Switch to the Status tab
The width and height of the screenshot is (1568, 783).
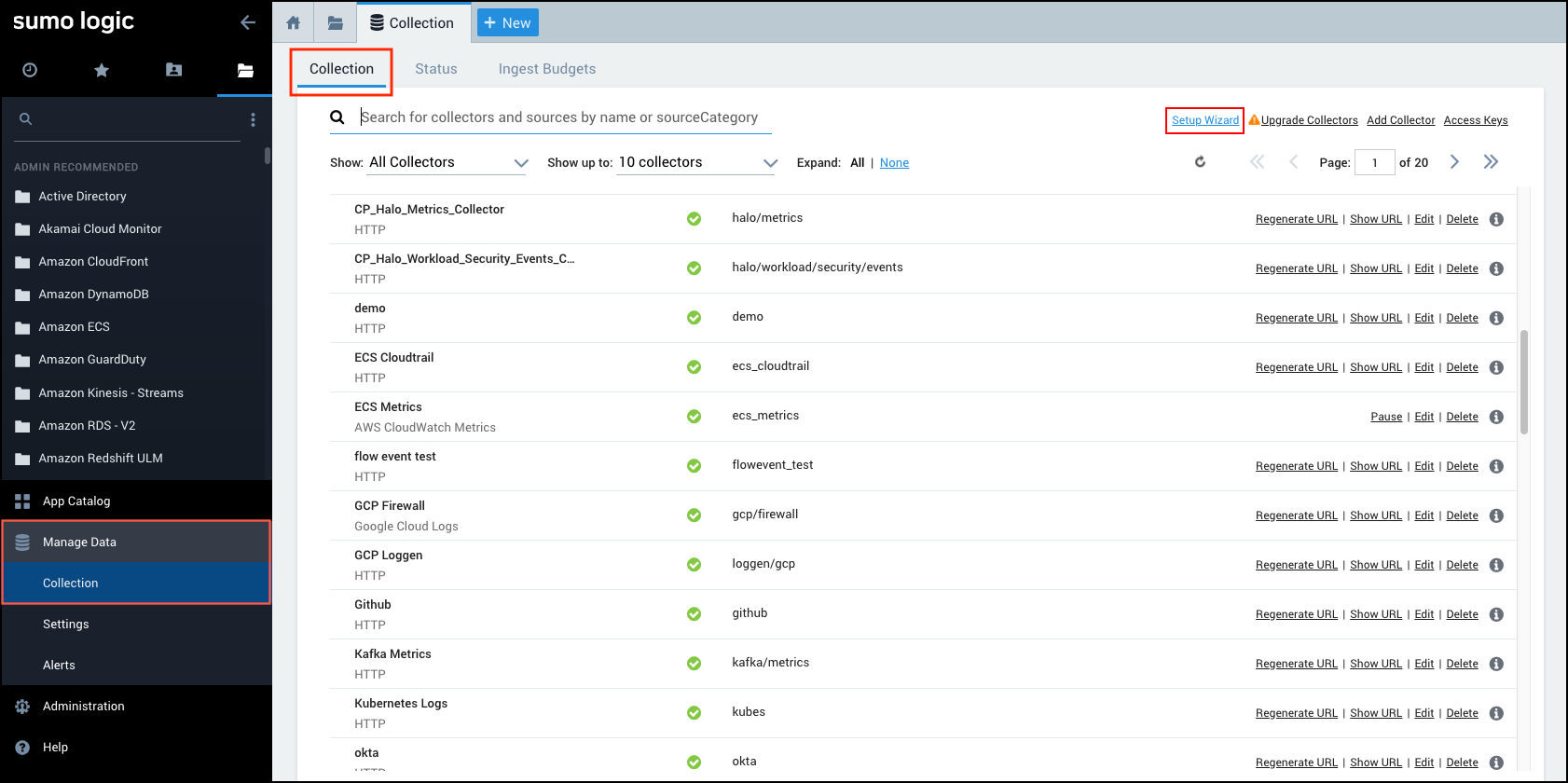(436, 69)
